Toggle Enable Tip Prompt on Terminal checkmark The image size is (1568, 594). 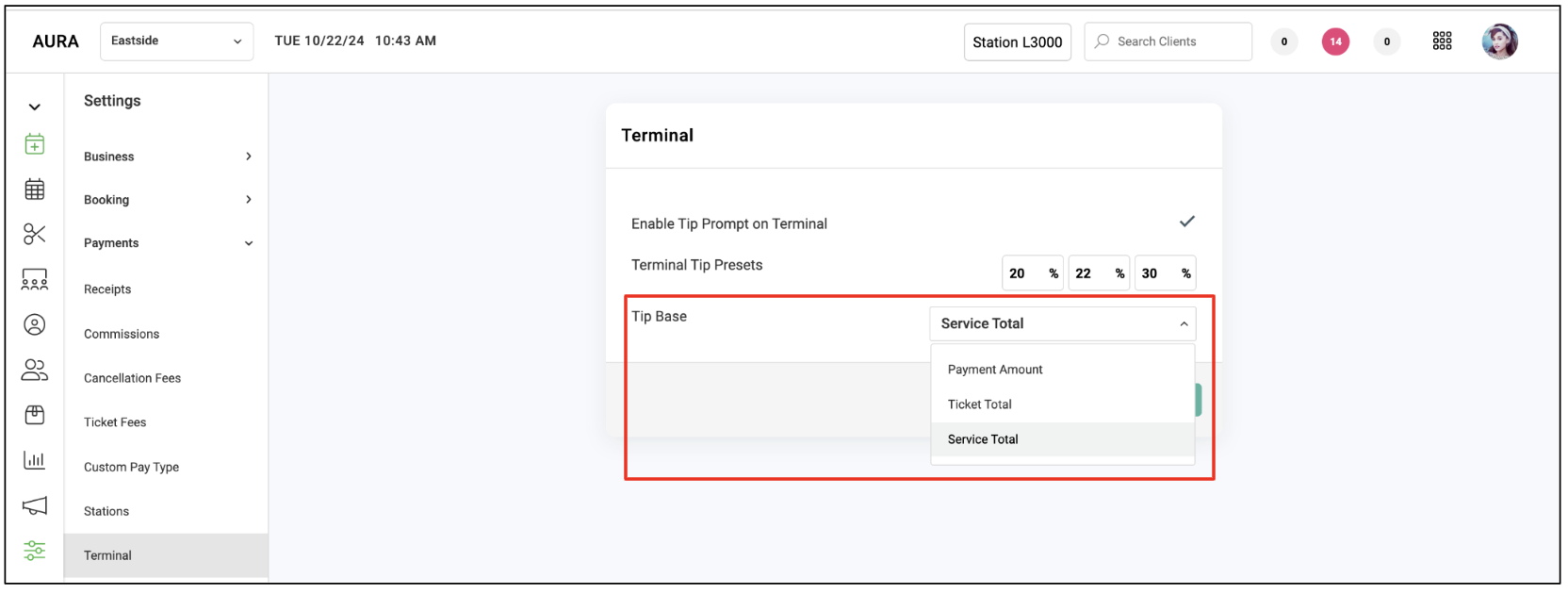(1187, 222)
